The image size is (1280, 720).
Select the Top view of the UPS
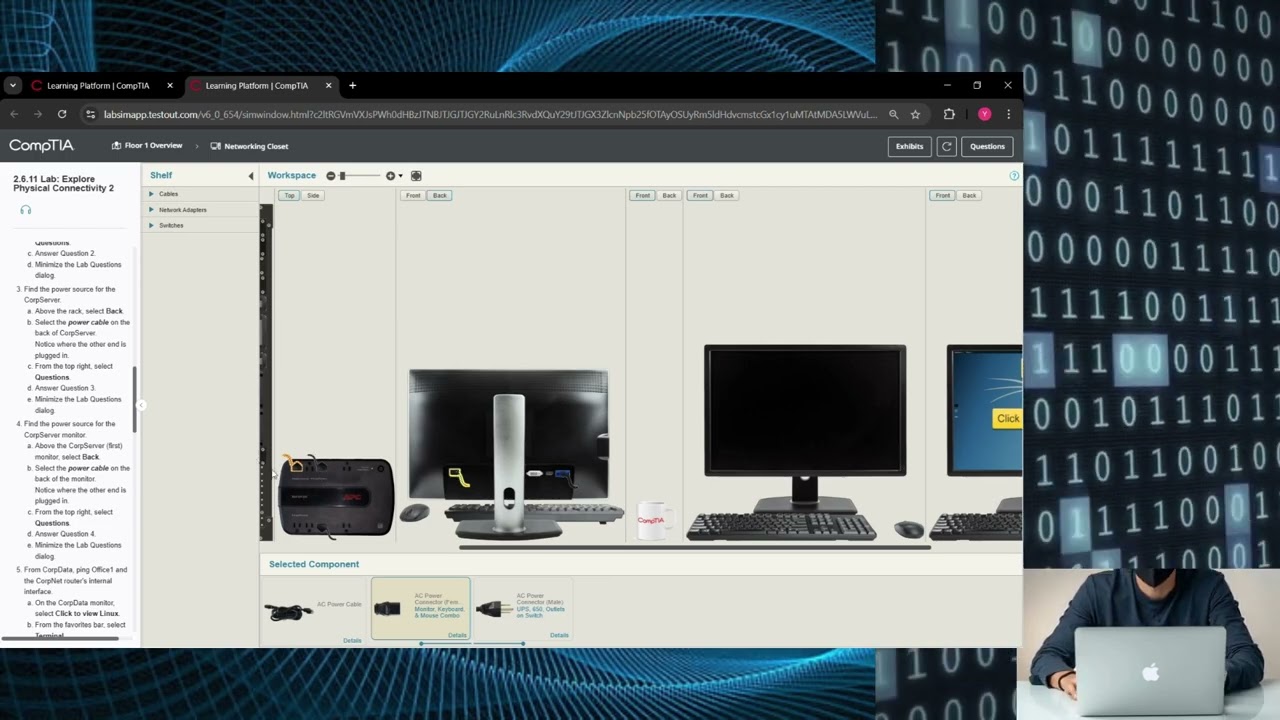289,195
